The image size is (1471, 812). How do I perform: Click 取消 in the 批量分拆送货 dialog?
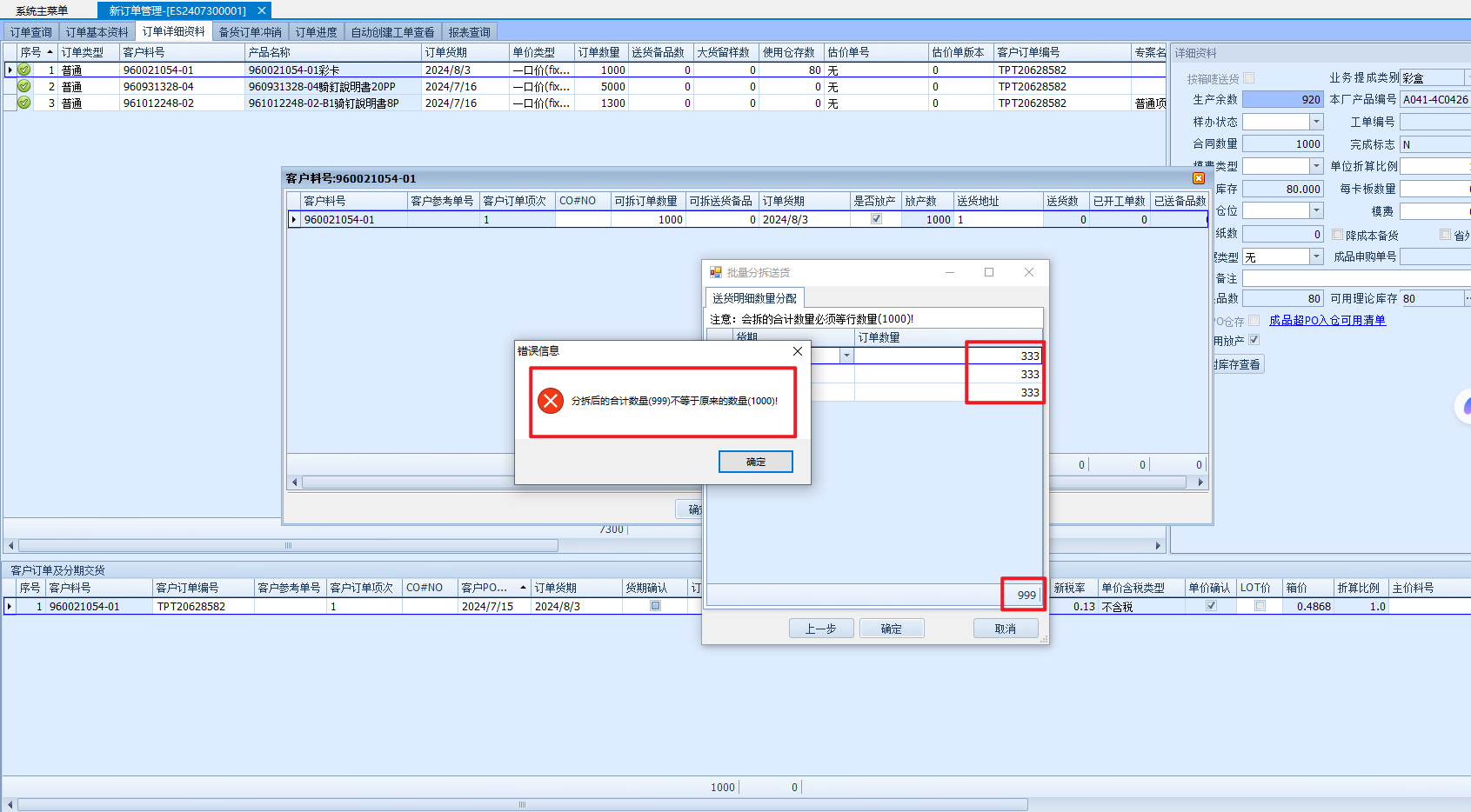(x=1006, y=629)
